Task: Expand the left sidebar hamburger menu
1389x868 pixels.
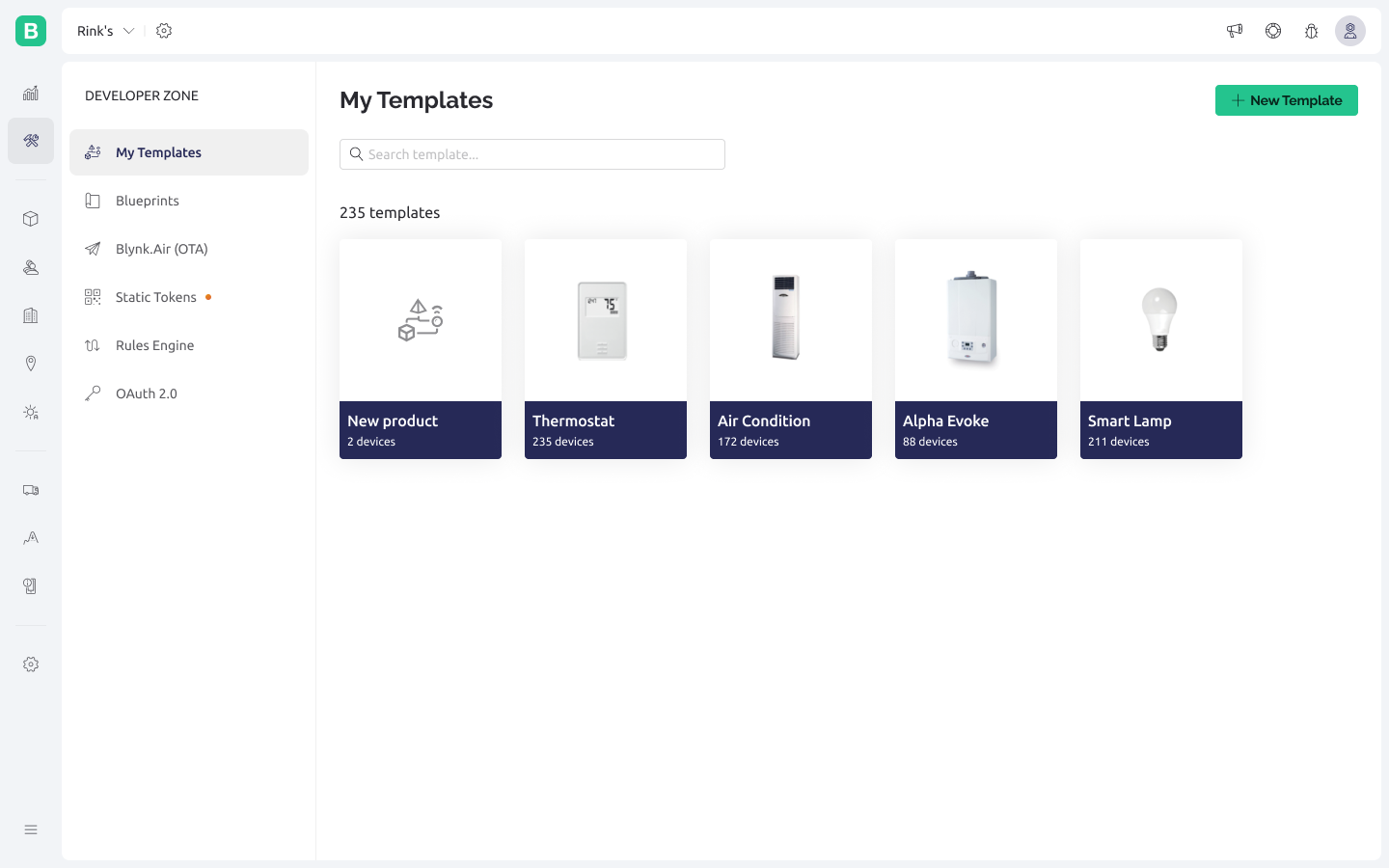Action: (x=31, y=829)
